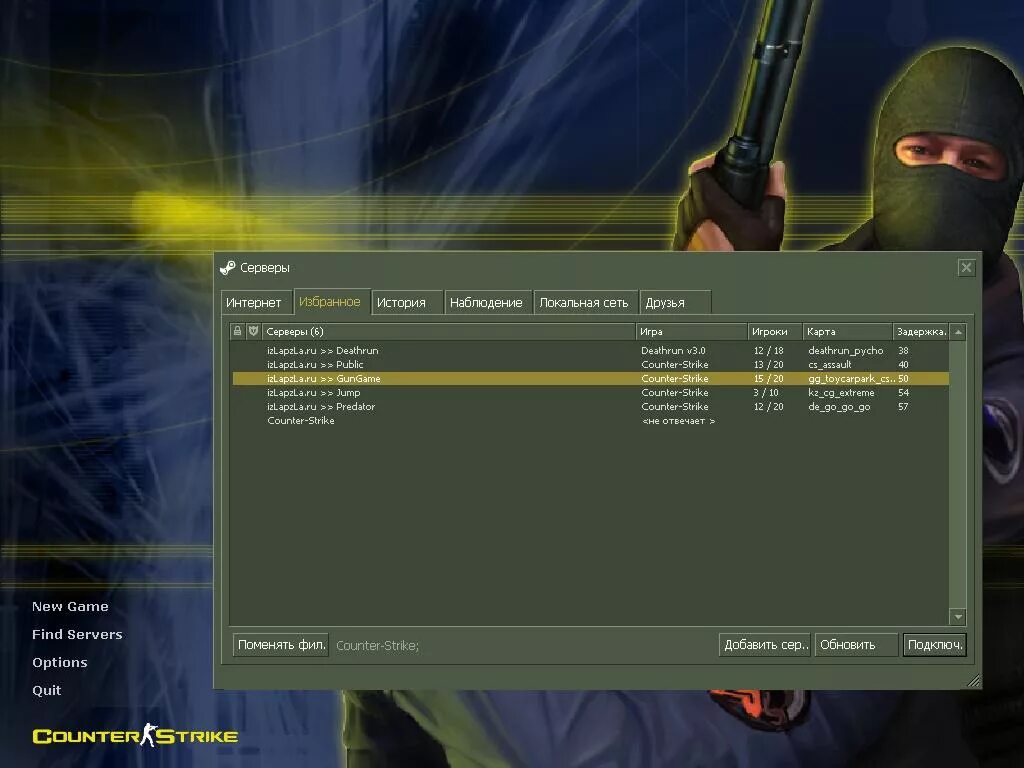This screenshot has width=1024, height=768.
Task: Click the scrollbar down arrow in the server list
Action: pos(958,616)
